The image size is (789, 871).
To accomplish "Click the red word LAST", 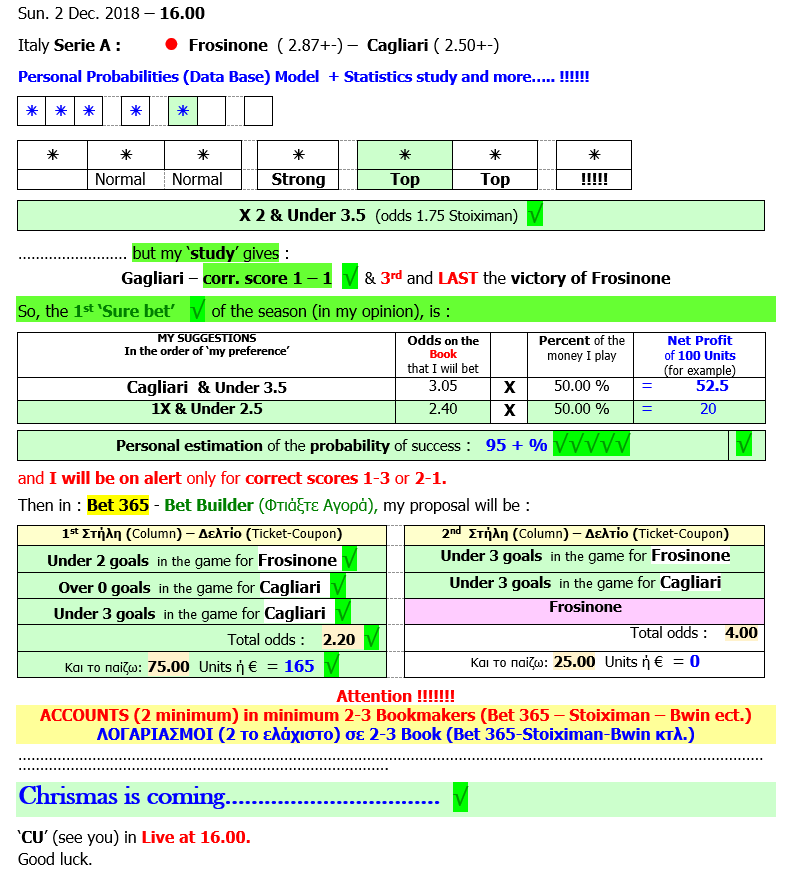I will (x=457, y=278).
